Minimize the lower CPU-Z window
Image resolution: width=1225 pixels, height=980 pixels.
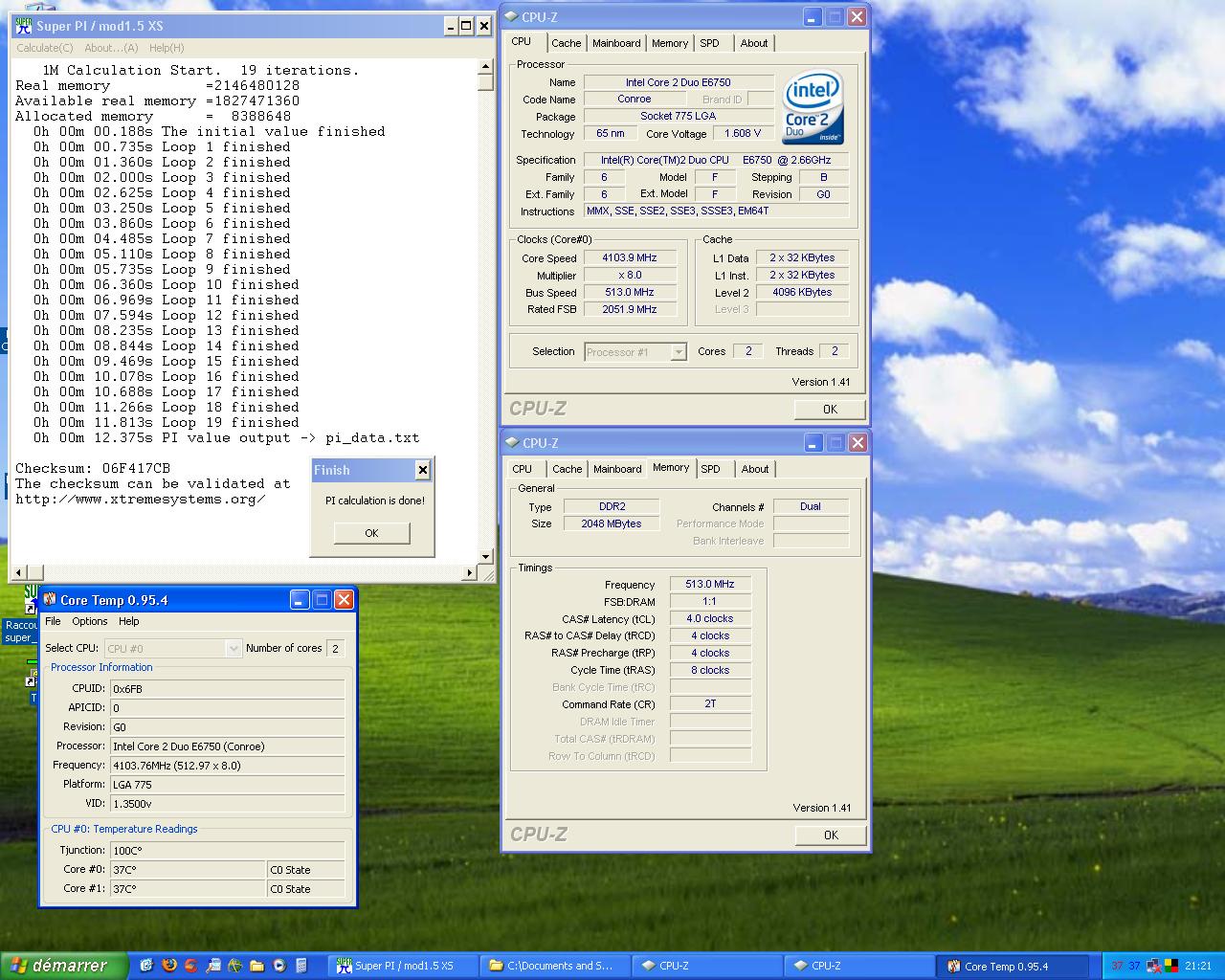pyautogui.click(x=813, y=442)
